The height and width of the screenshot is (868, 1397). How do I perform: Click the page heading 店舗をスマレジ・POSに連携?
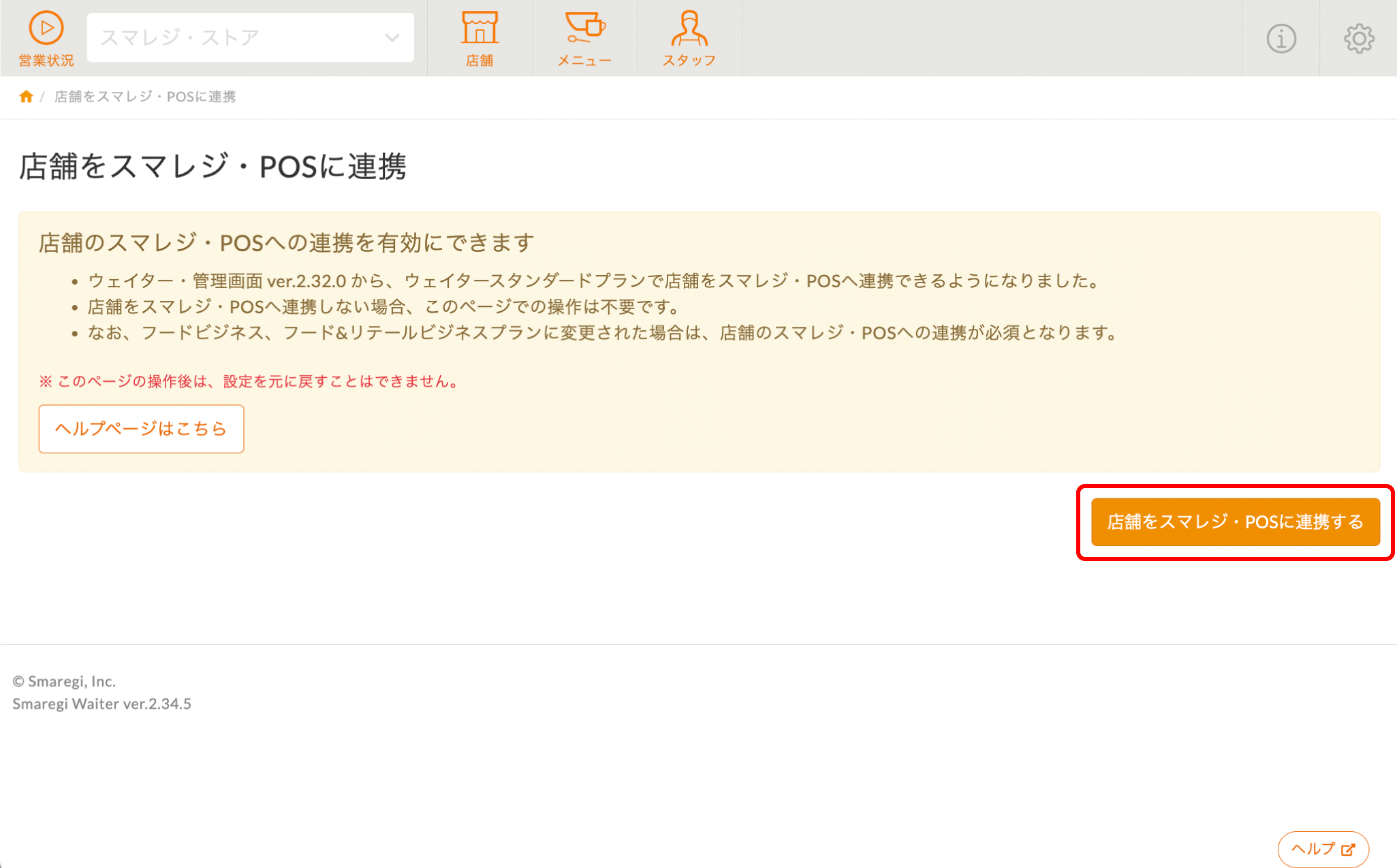pos(213,167)
